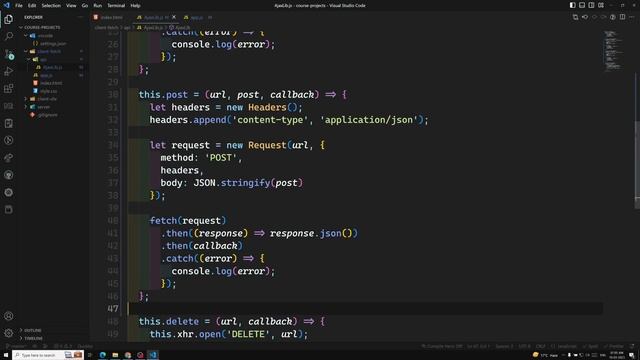This screenshot has width=640, height=360.
Task: Toggle Spell checker in status bar
Action: (590, 346)
